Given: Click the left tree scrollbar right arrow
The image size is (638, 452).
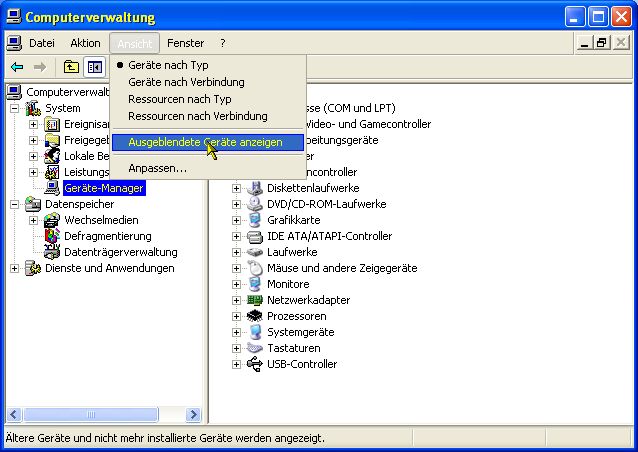Looking at the screenshot, I should [x=193, y=415].
